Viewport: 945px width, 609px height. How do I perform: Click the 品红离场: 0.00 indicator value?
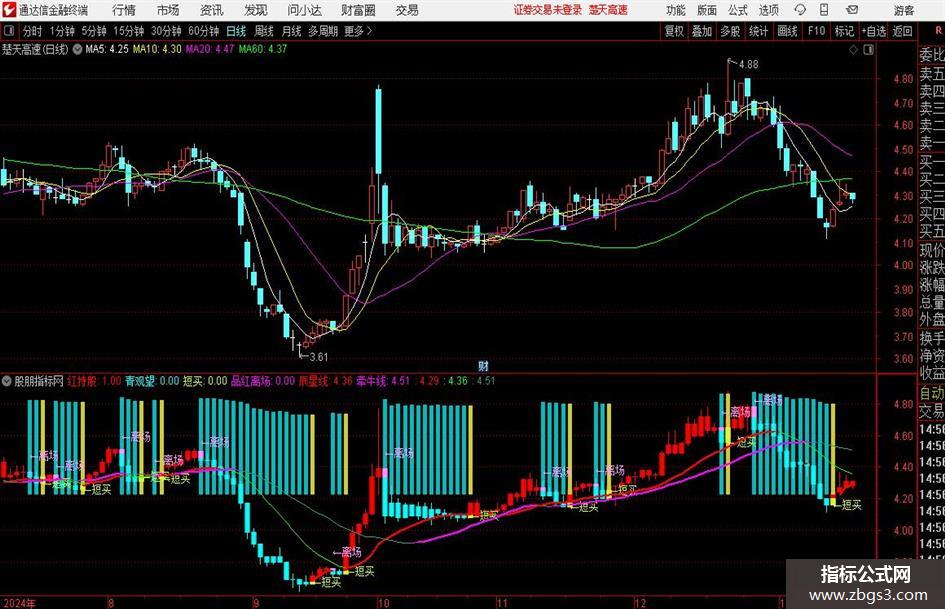click(x=263, y=381)
